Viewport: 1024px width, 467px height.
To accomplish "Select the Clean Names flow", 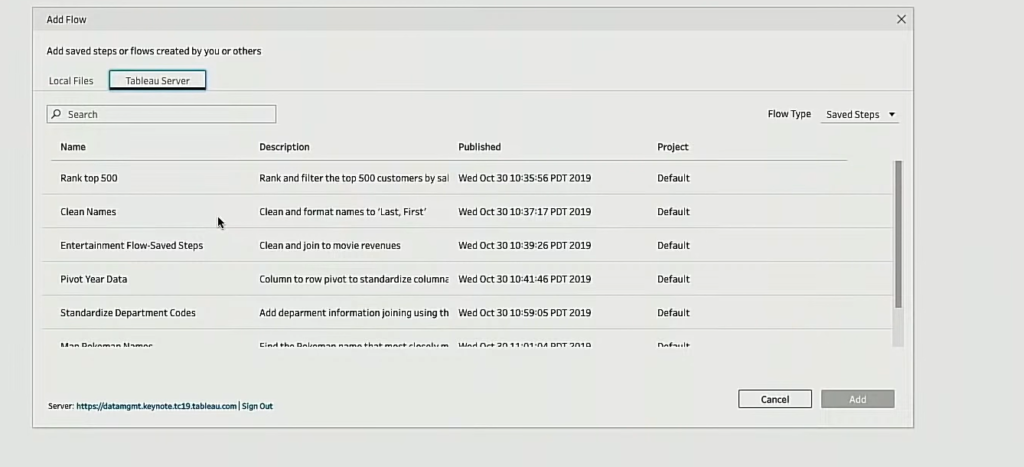I will pyautogui.click(x=467, y=212).
